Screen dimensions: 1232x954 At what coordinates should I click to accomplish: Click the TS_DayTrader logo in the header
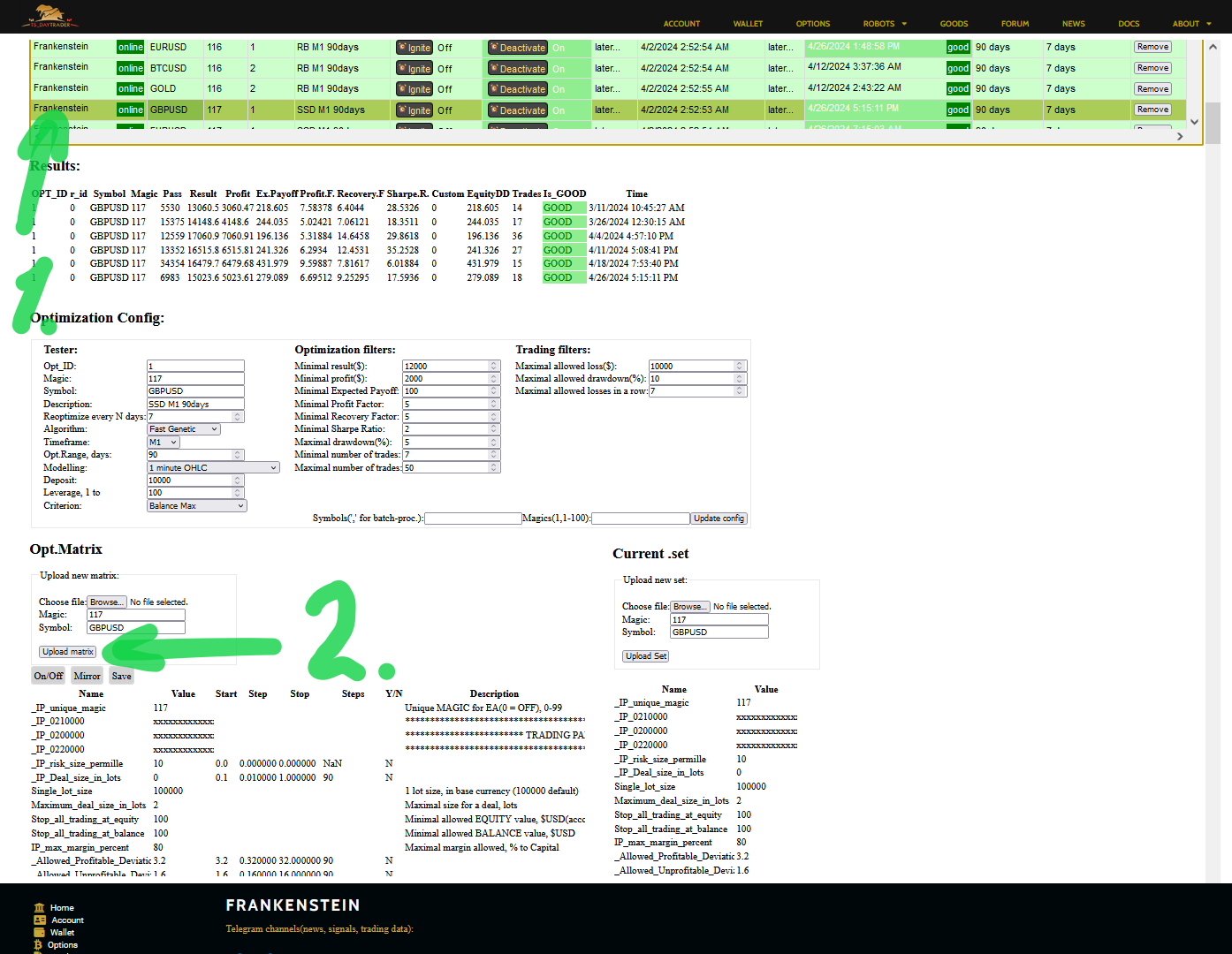pyautogui.click(x=49, y=15)
